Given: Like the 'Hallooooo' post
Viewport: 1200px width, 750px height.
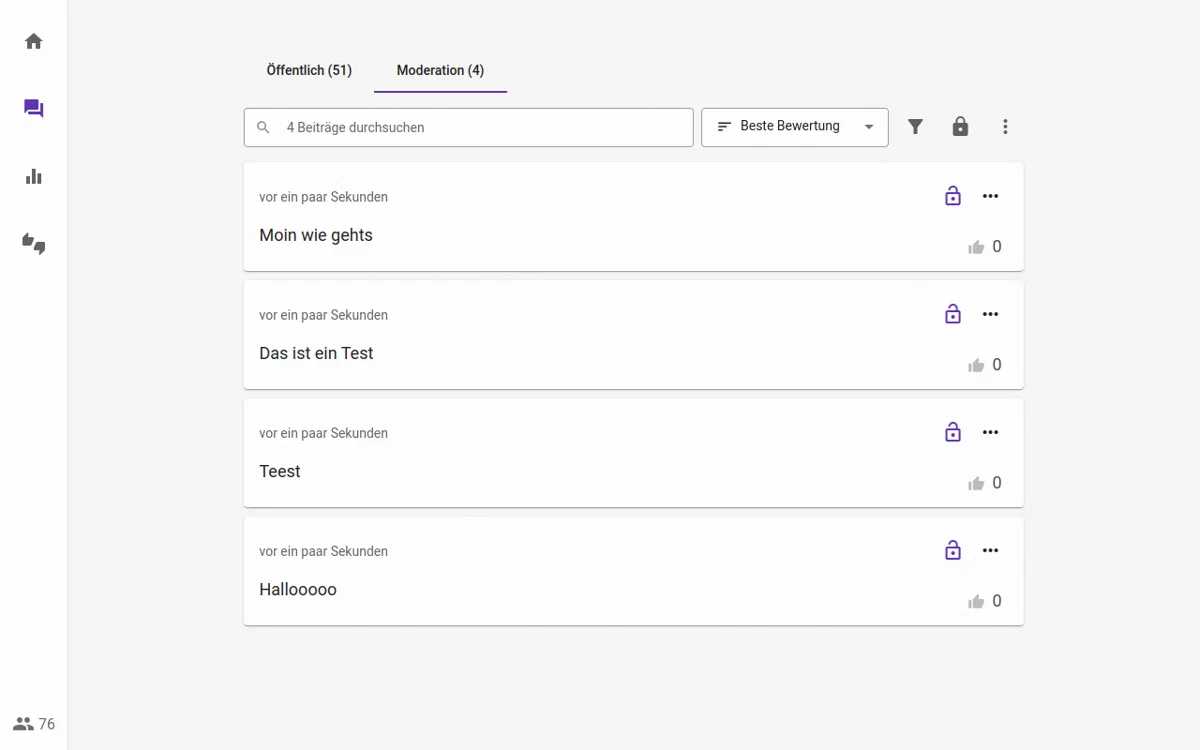Looking at the screenshot, I should point(976,601).
